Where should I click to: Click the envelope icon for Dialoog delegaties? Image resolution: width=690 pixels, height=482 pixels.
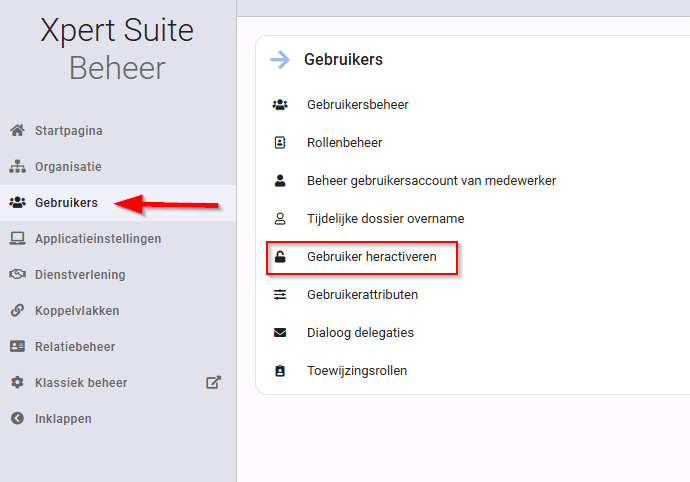(x=280, y=332)
